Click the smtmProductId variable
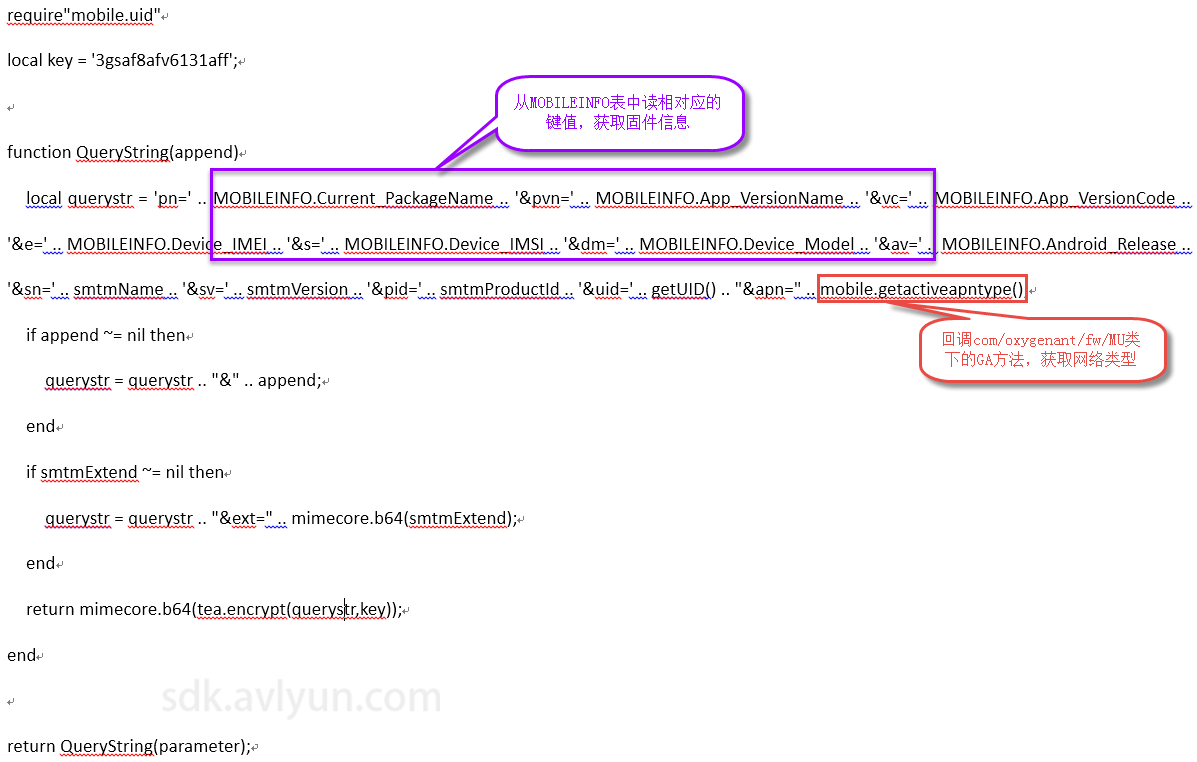 (499, 289)
